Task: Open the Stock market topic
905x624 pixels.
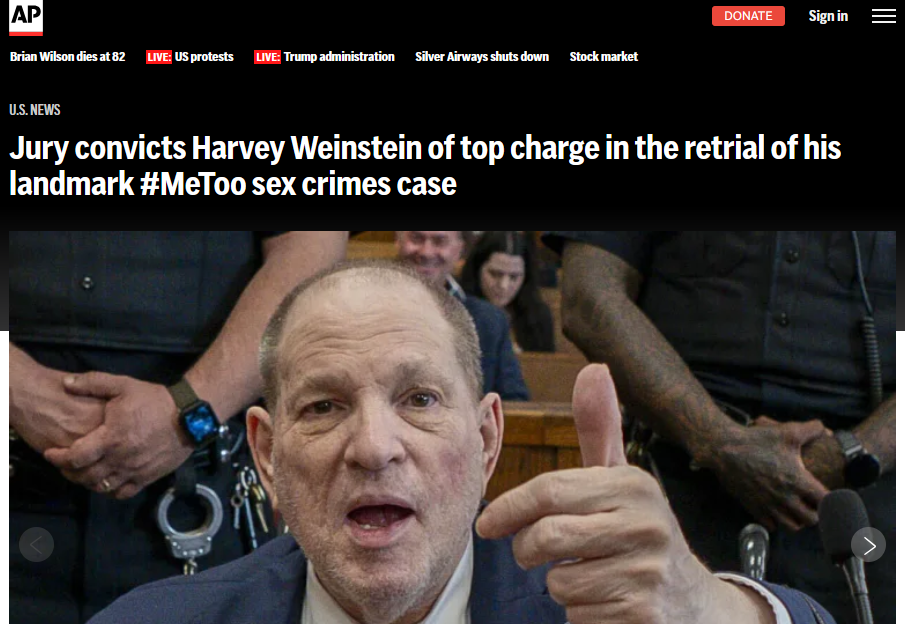Action: pyautogui.click(x=604, y=57)
